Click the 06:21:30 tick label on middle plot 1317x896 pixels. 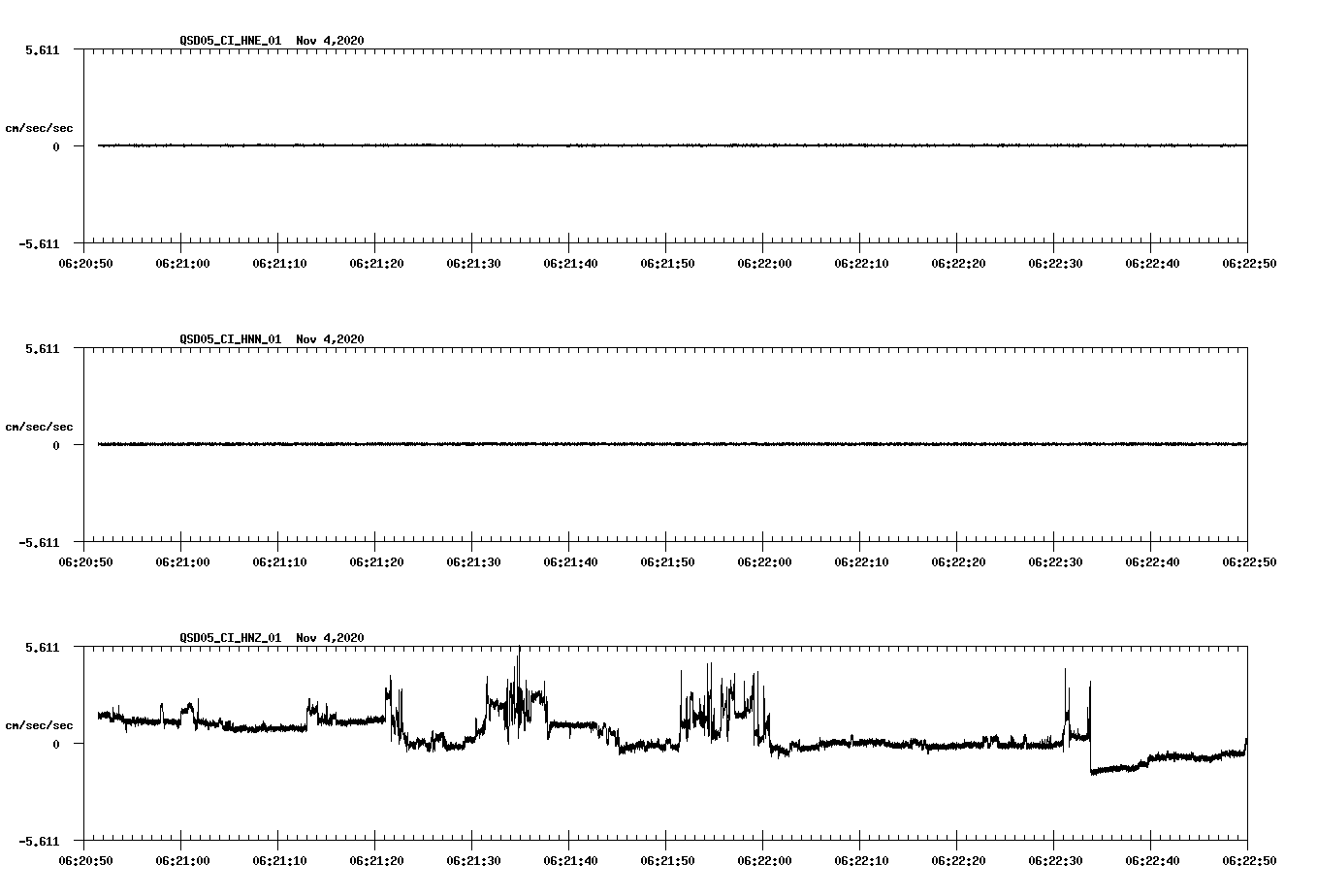tap(474, 560)
